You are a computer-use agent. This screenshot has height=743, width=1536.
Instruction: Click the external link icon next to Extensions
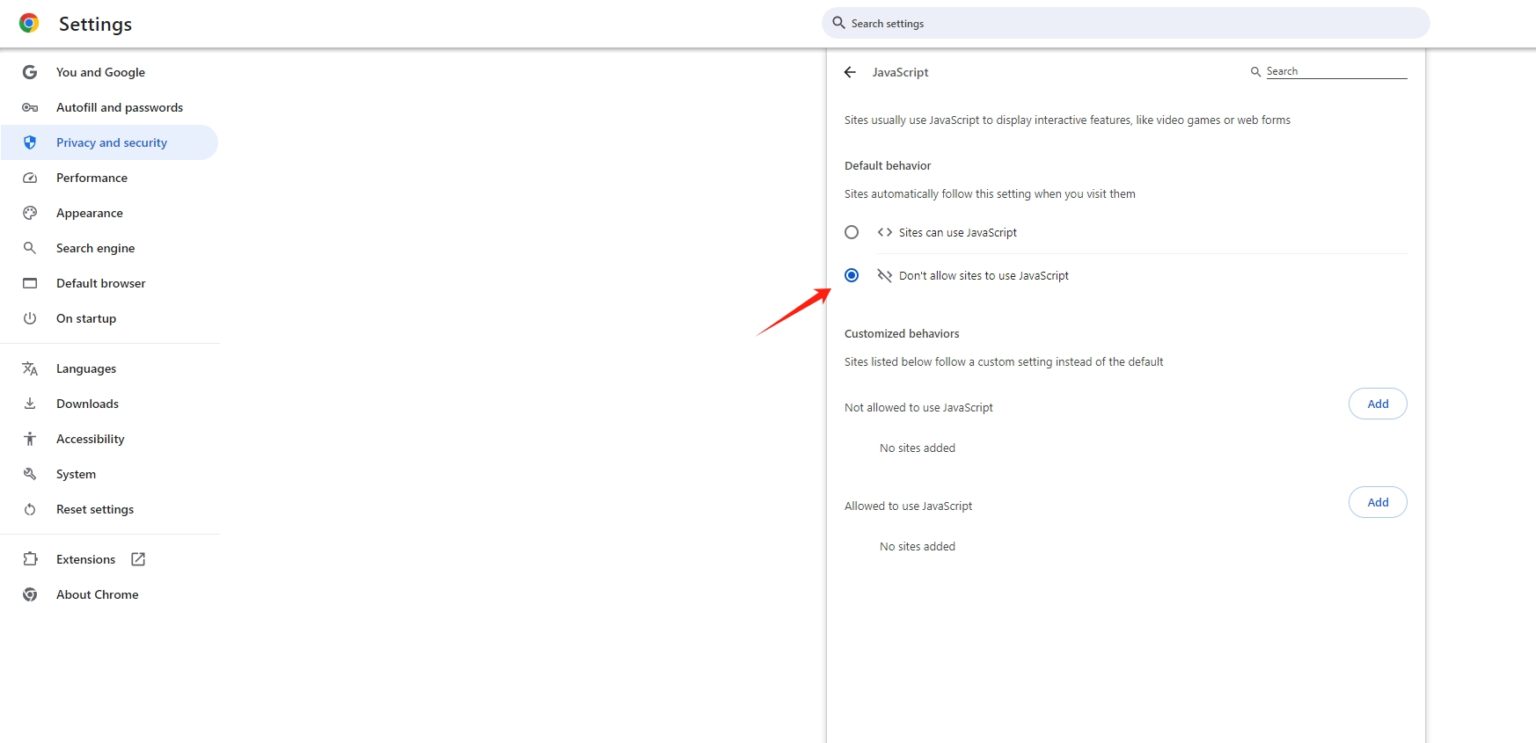point(138,560)
